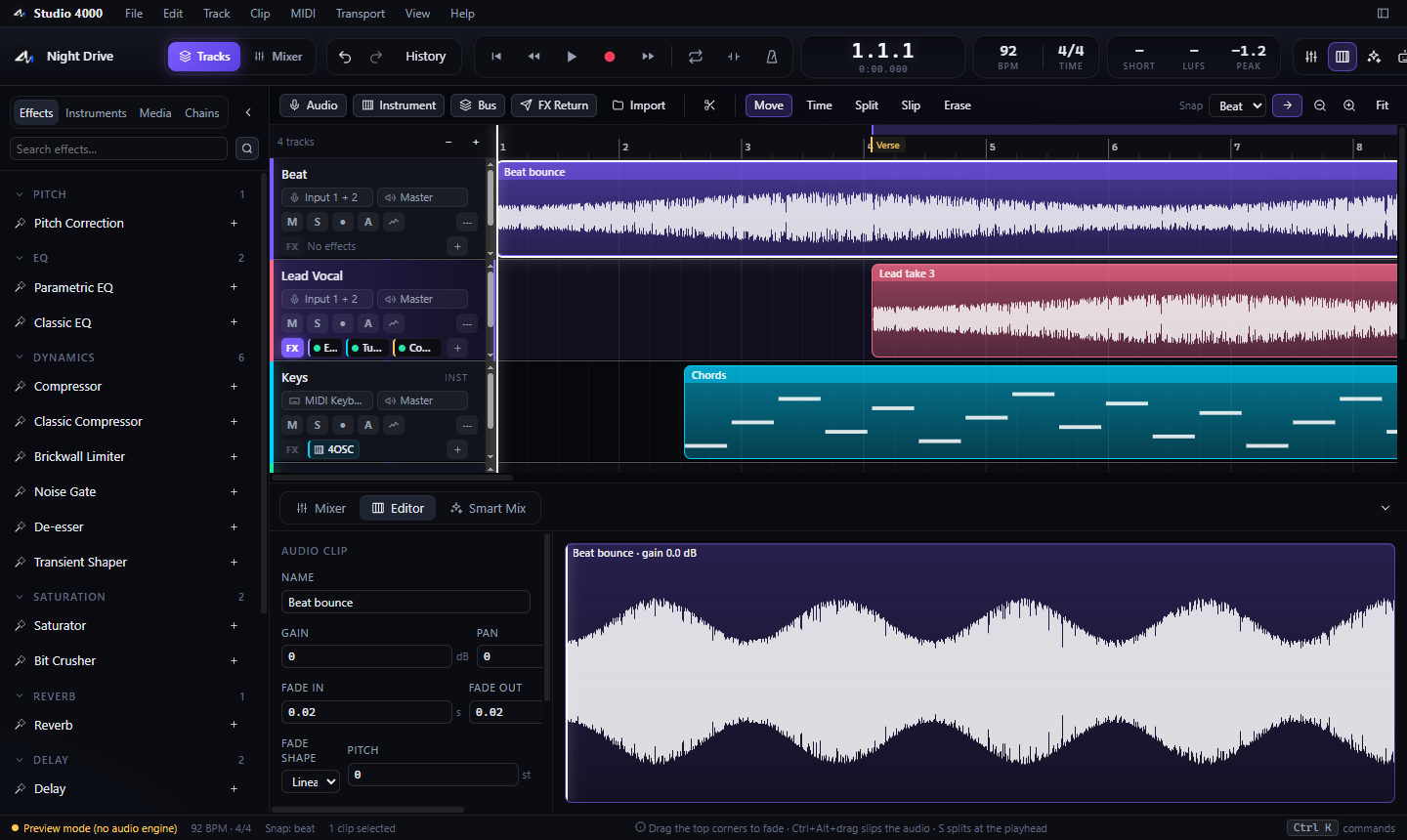Open Lead Vocal Master output selector
The width and height of the screenshot is (1407, 840).
[x=422, y=299]
